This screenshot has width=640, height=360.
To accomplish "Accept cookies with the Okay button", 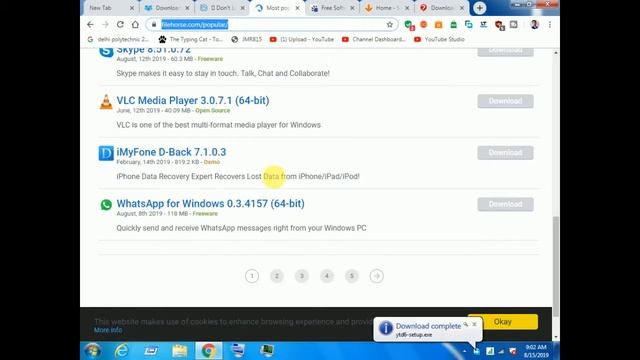I will coord(503,322).
